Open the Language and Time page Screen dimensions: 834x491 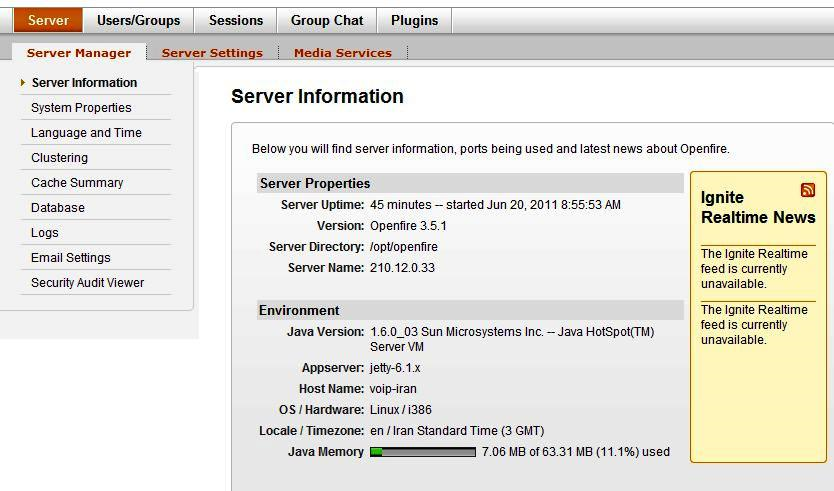[x=86, y=132]
